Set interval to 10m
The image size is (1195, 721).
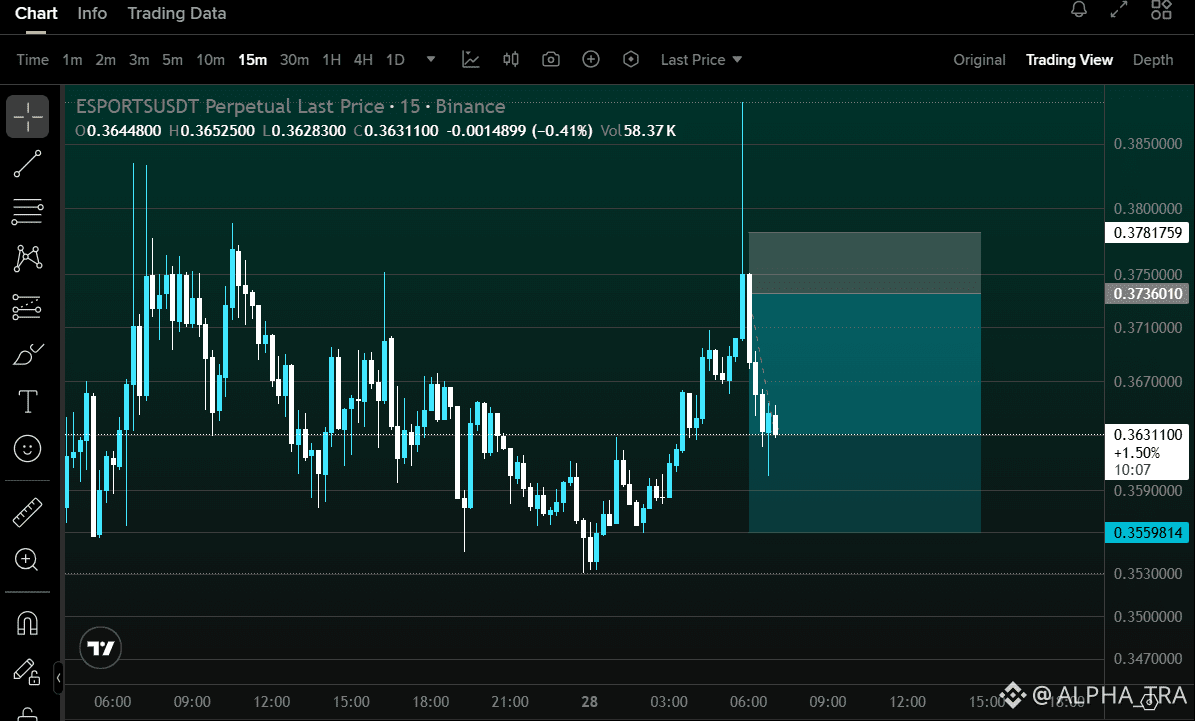(210, 59)
